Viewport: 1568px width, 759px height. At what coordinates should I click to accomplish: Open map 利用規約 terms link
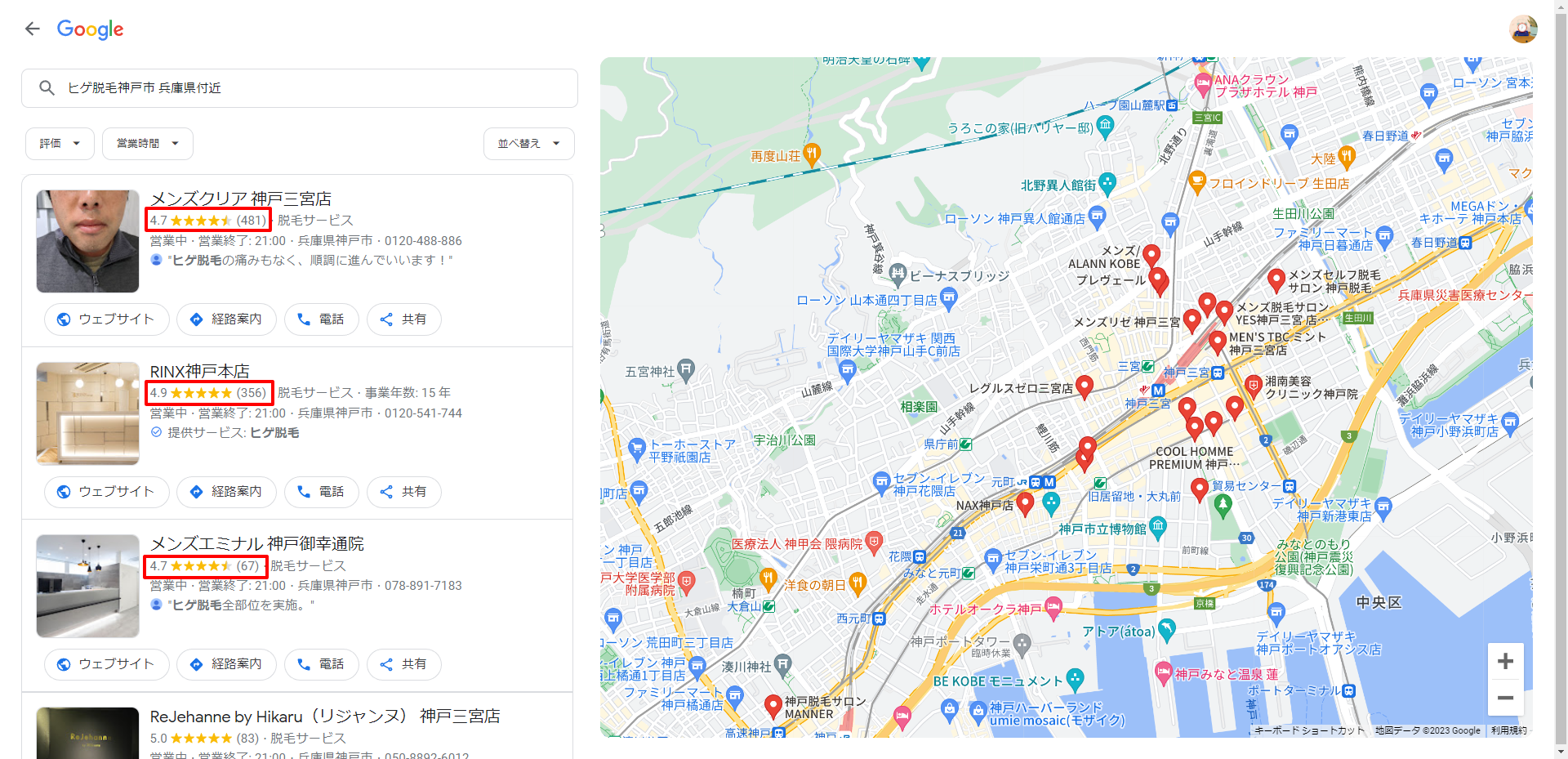(x=1508, y=730)
